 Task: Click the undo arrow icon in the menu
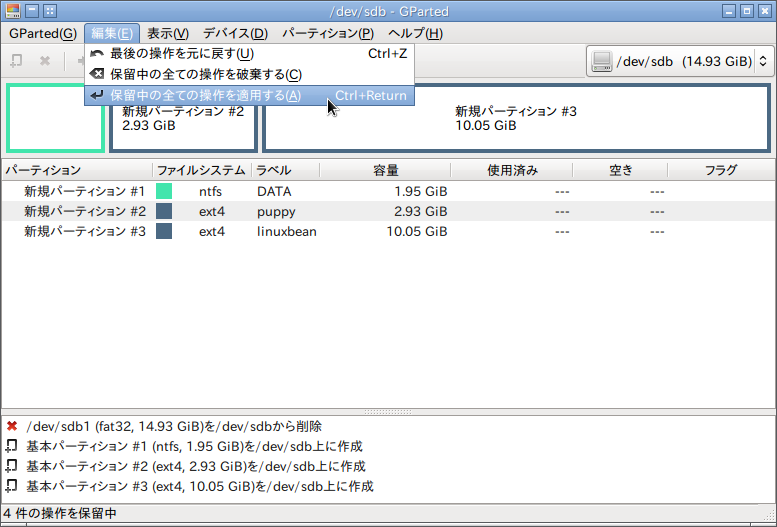tap(97, 54)
